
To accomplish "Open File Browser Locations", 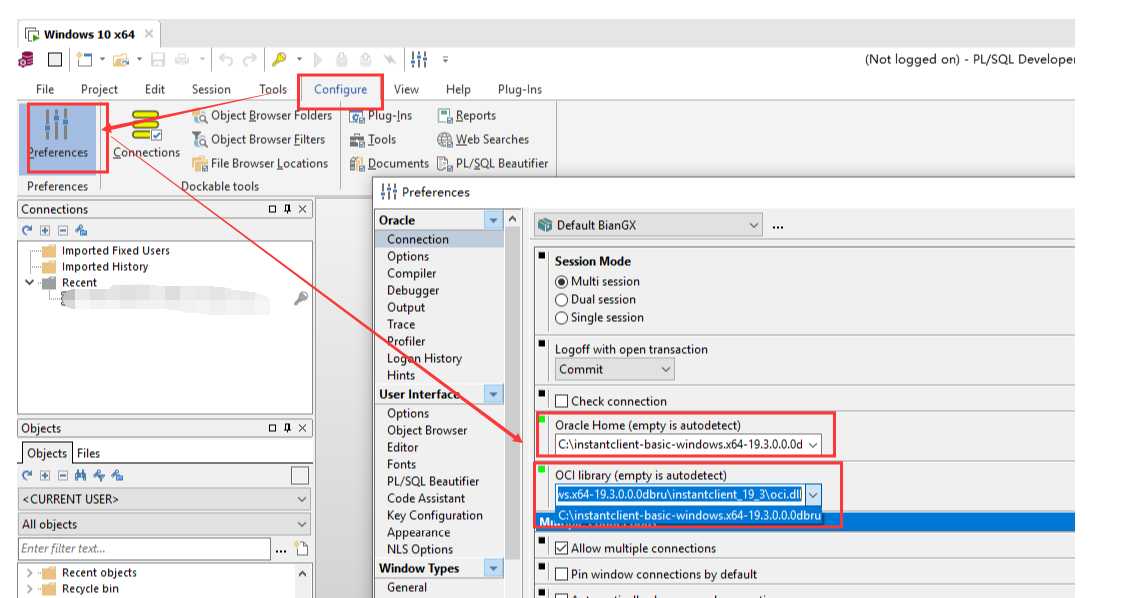I will pos(261,164).
